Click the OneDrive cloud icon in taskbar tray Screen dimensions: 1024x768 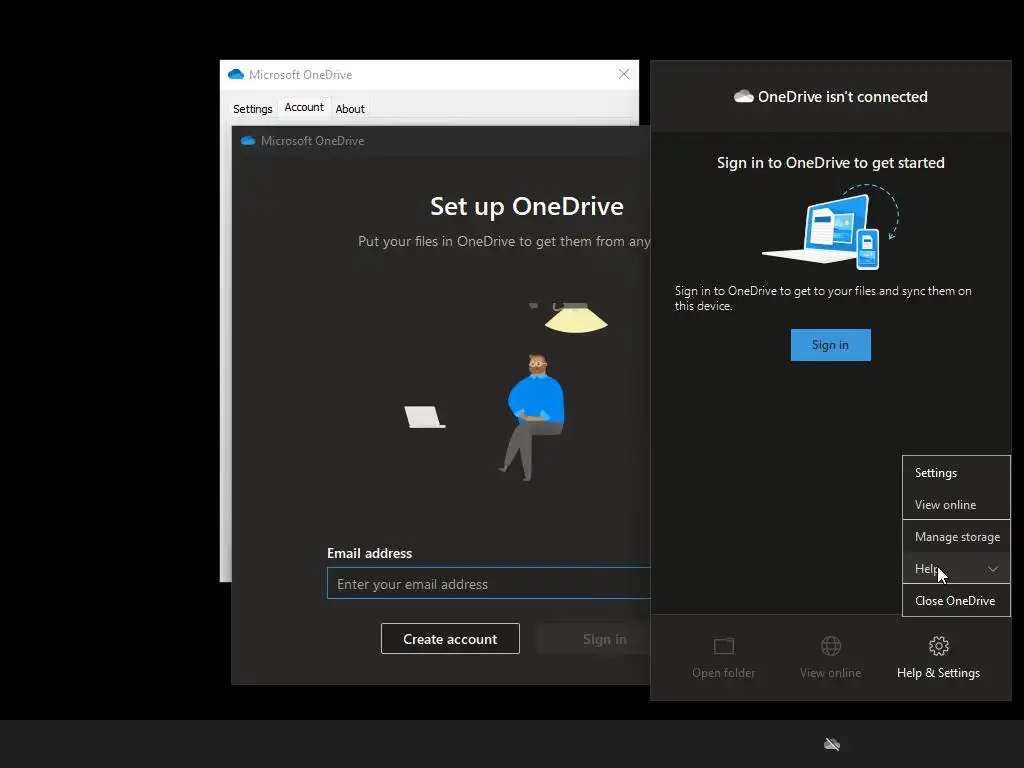click(831, 744)
